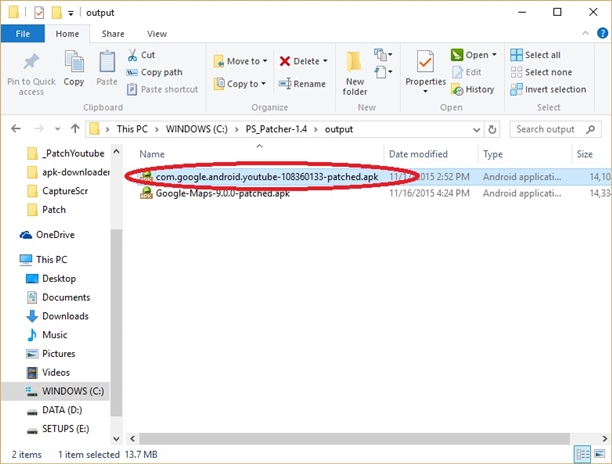The image size is (612, 464).
Task: Switch to the Home tab
Action: [67, 34]
